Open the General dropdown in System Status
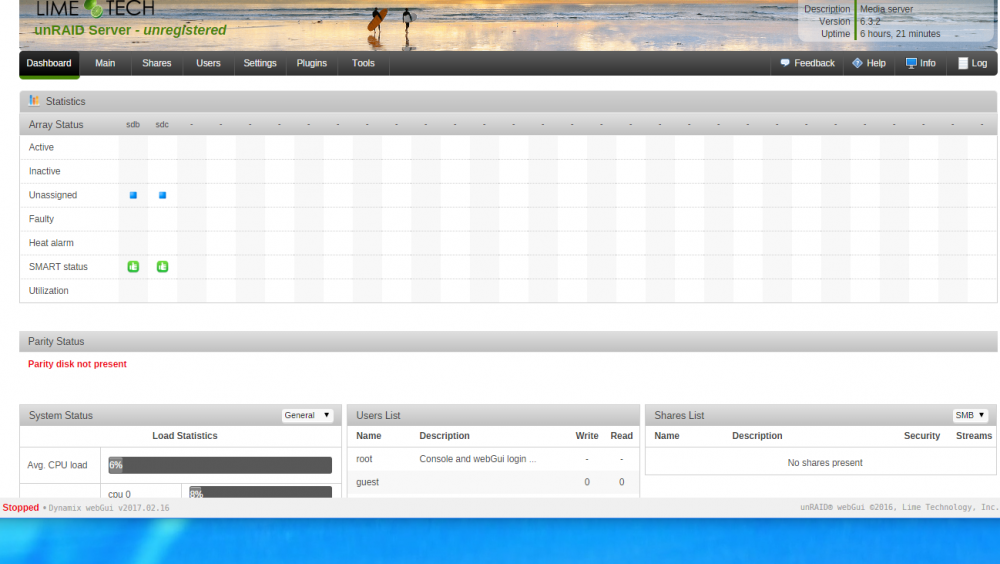 point(307,415)
